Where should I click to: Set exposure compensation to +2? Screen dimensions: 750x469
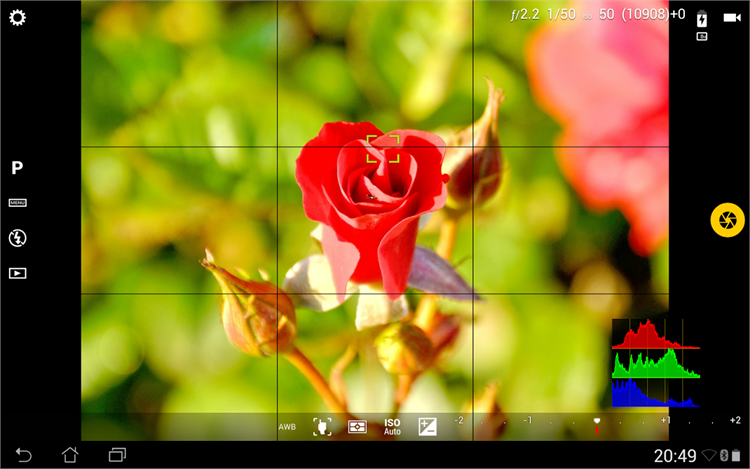(x=735, y=420)
